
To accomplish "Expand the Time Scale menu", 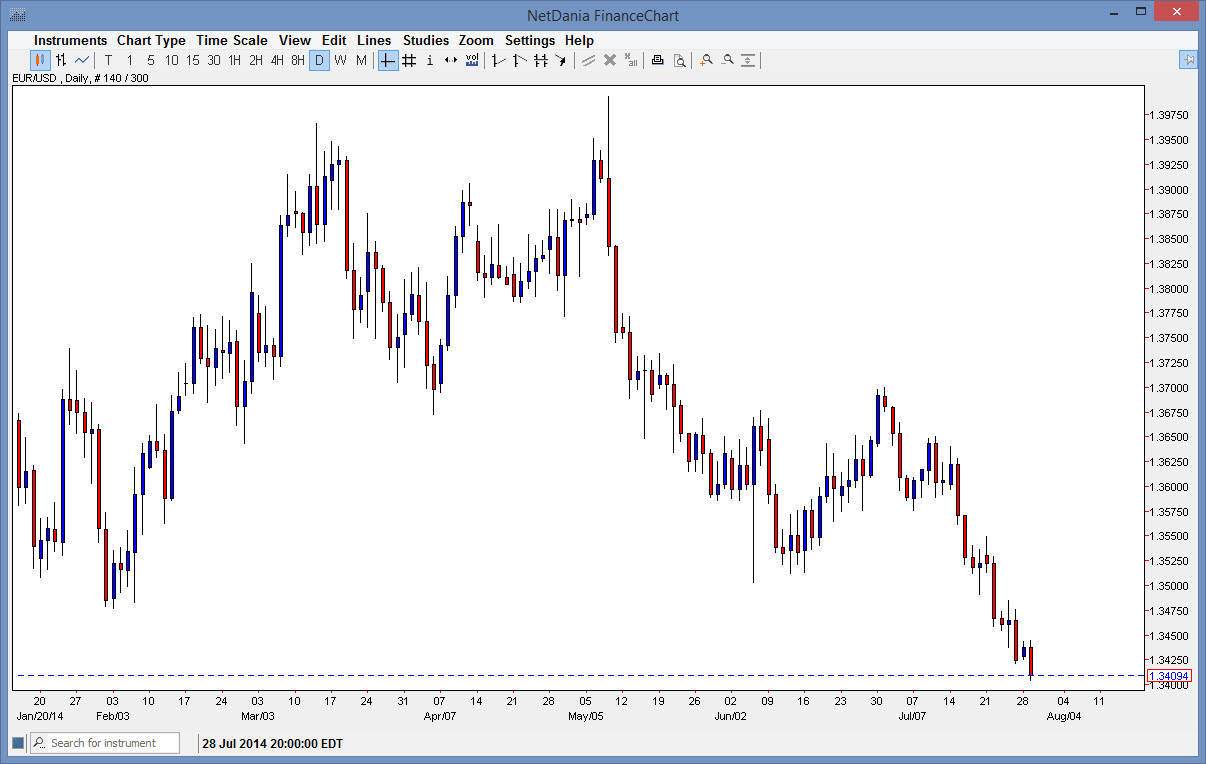I will point(232,40).
